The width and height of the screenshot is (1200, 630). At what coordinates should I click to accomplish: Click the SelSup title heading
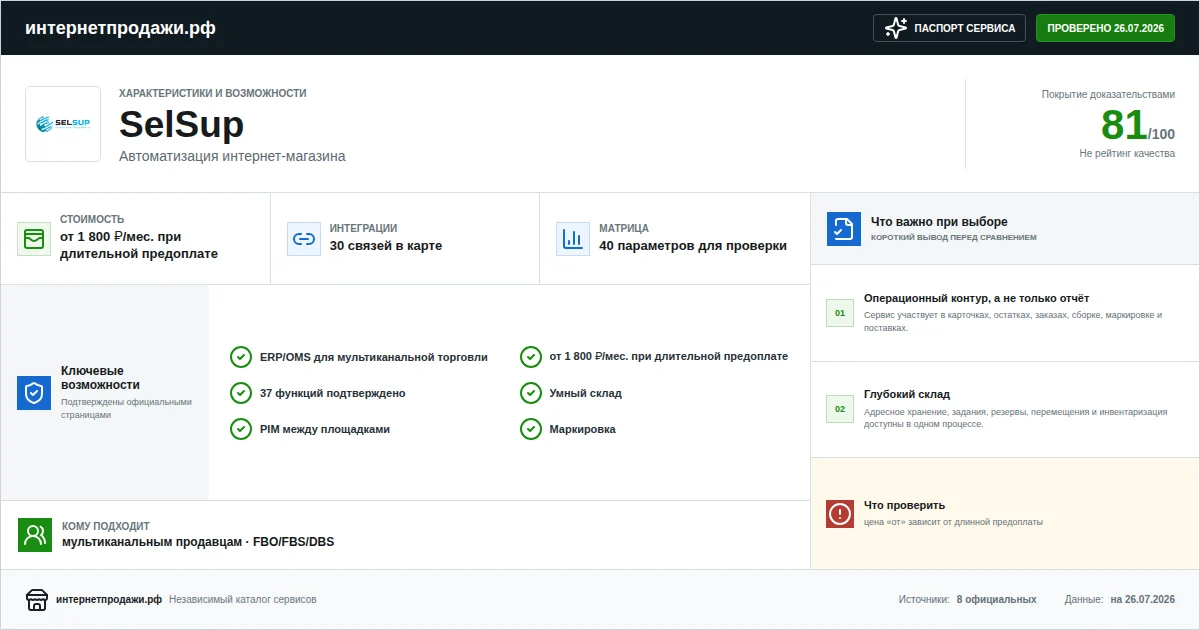(x=181, y=125)
